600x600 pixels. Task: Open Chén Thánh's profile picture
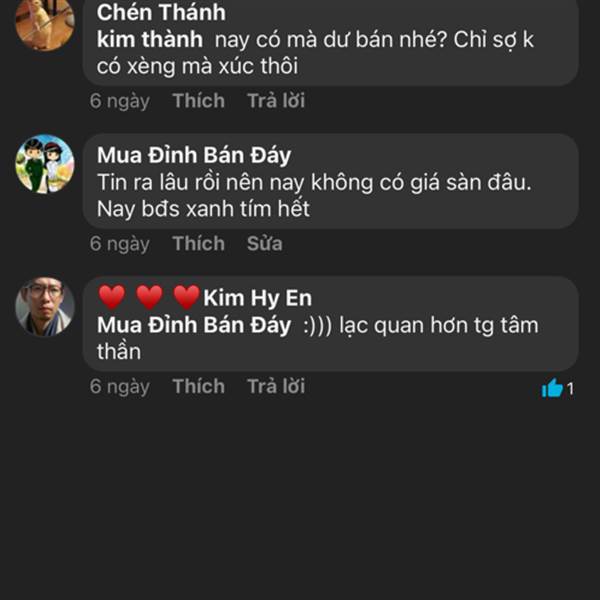(x=45, y=22)
